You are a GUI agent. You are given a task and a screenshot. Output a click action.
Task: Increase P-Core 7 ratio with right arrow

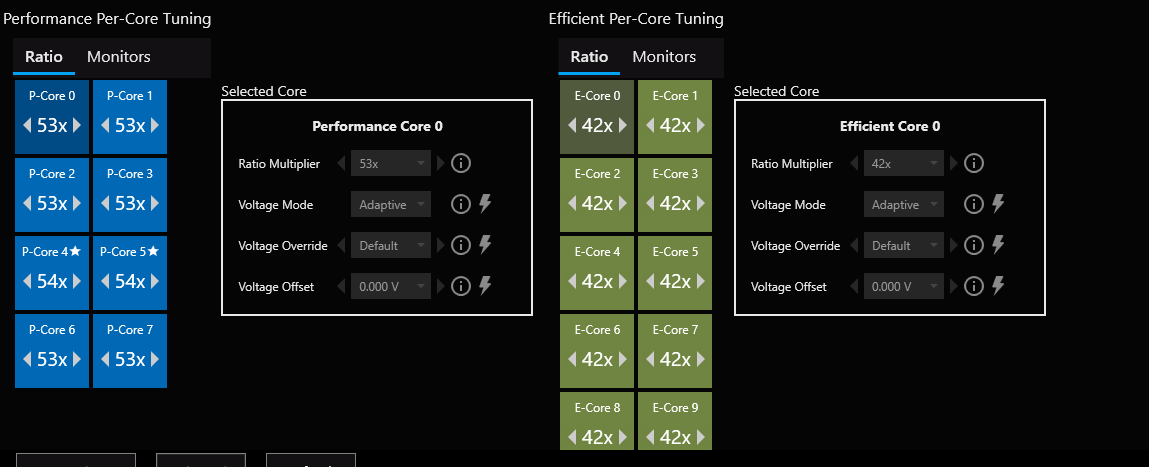tap(155, 359)
